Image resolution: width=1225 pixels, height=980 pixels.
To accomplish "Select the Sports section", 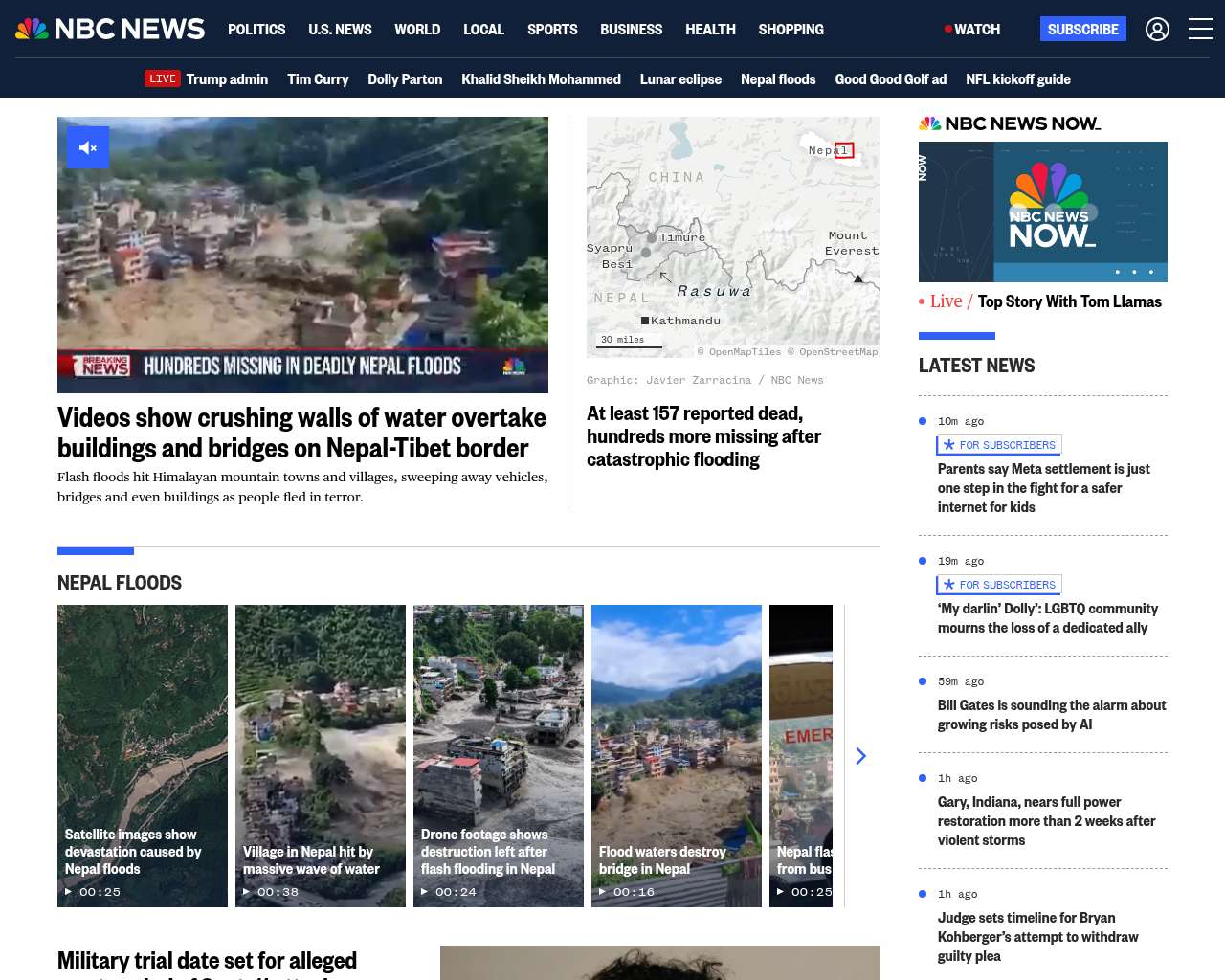I will pyautogui.click(x=552, y=30).
